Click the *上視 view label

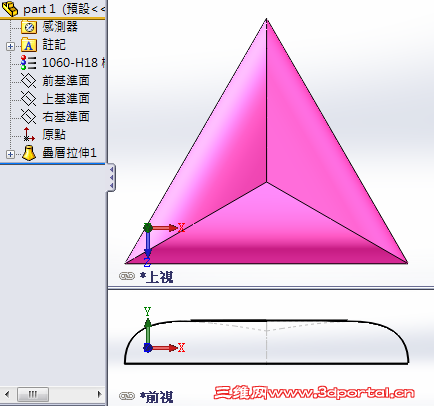point(156,277)
